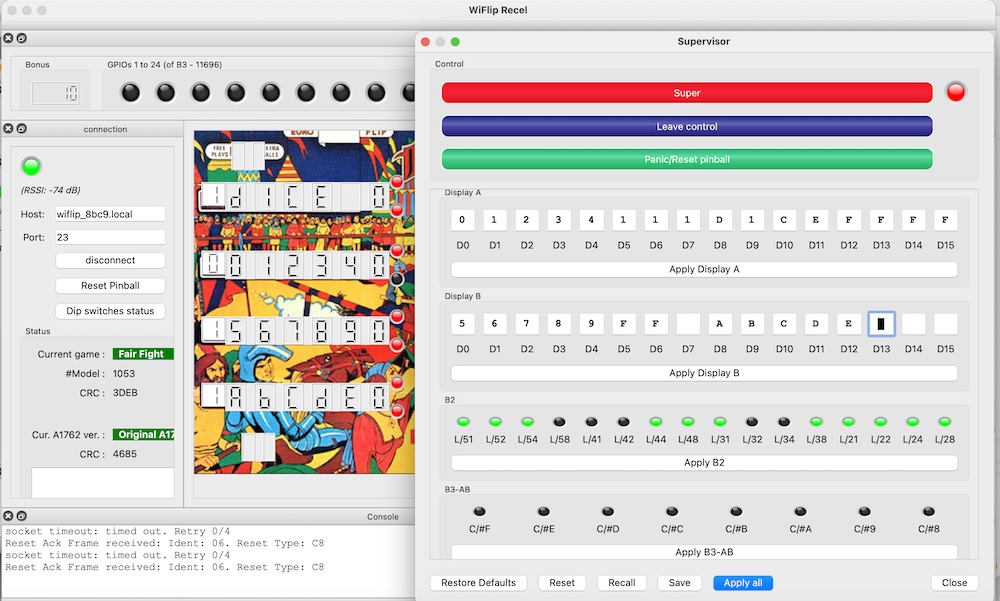
Task: Click the red LED beside the Super button
Action: point(956,91)
